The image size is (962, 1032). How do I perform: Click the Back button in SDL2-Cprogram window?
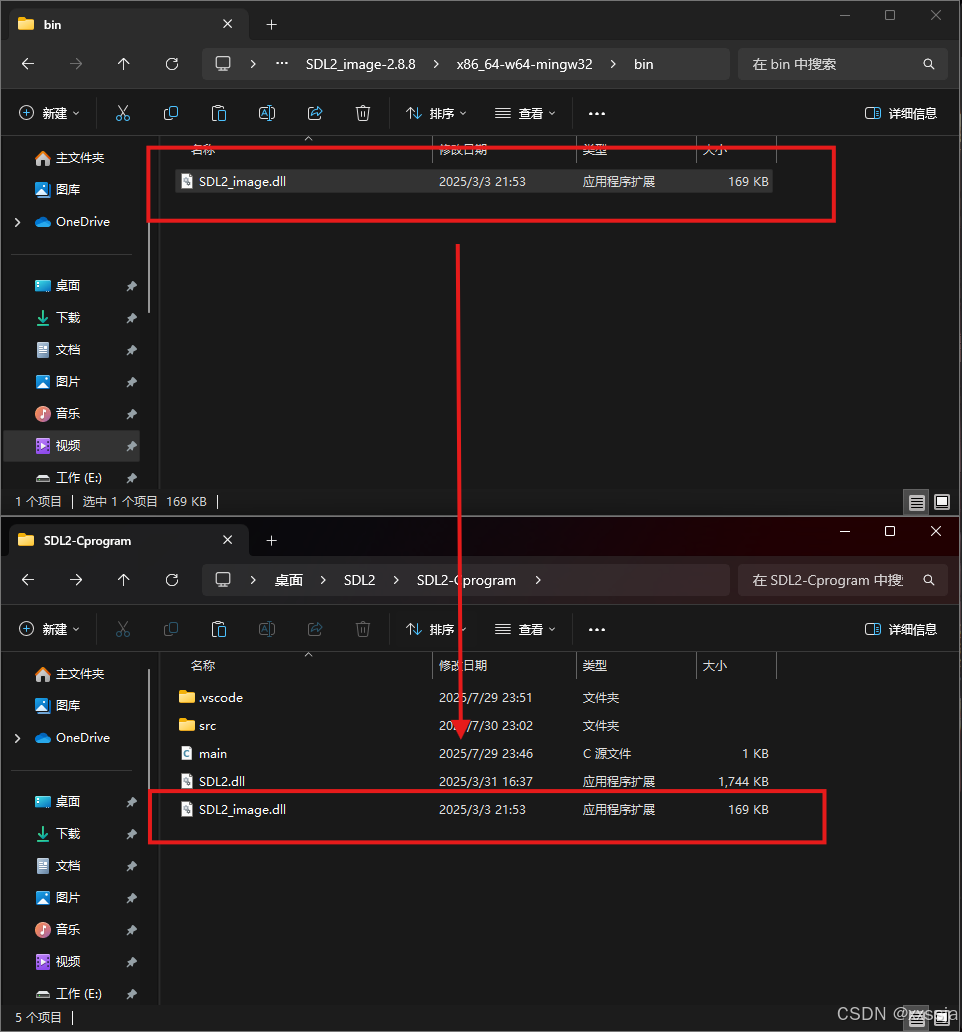(x=27, y=579)
